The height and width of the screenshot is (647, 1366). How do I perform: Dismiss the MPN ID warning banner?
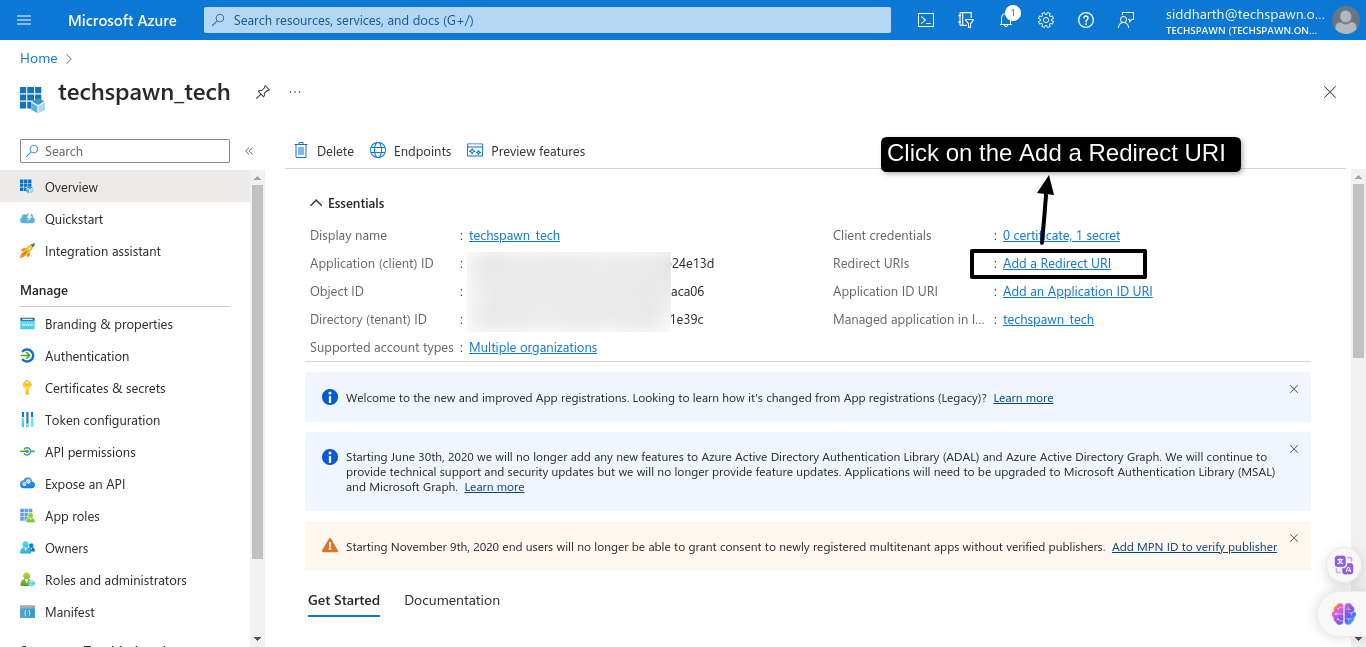[1293, 538]
